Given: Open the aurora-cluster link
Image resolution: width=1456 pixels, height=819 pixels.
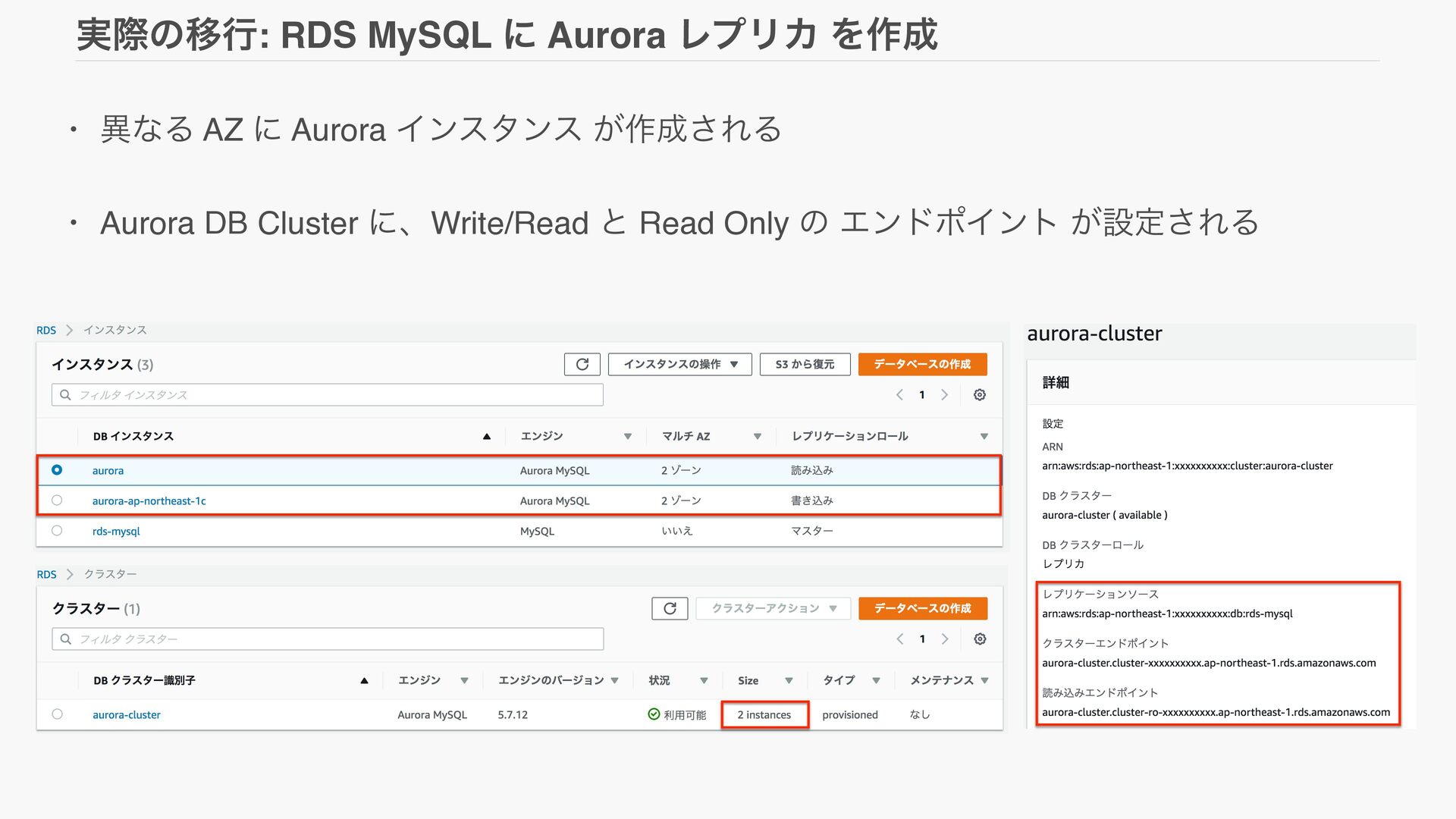Looking at the screenshot, I should pyautogui.click(x=126, y=714).
